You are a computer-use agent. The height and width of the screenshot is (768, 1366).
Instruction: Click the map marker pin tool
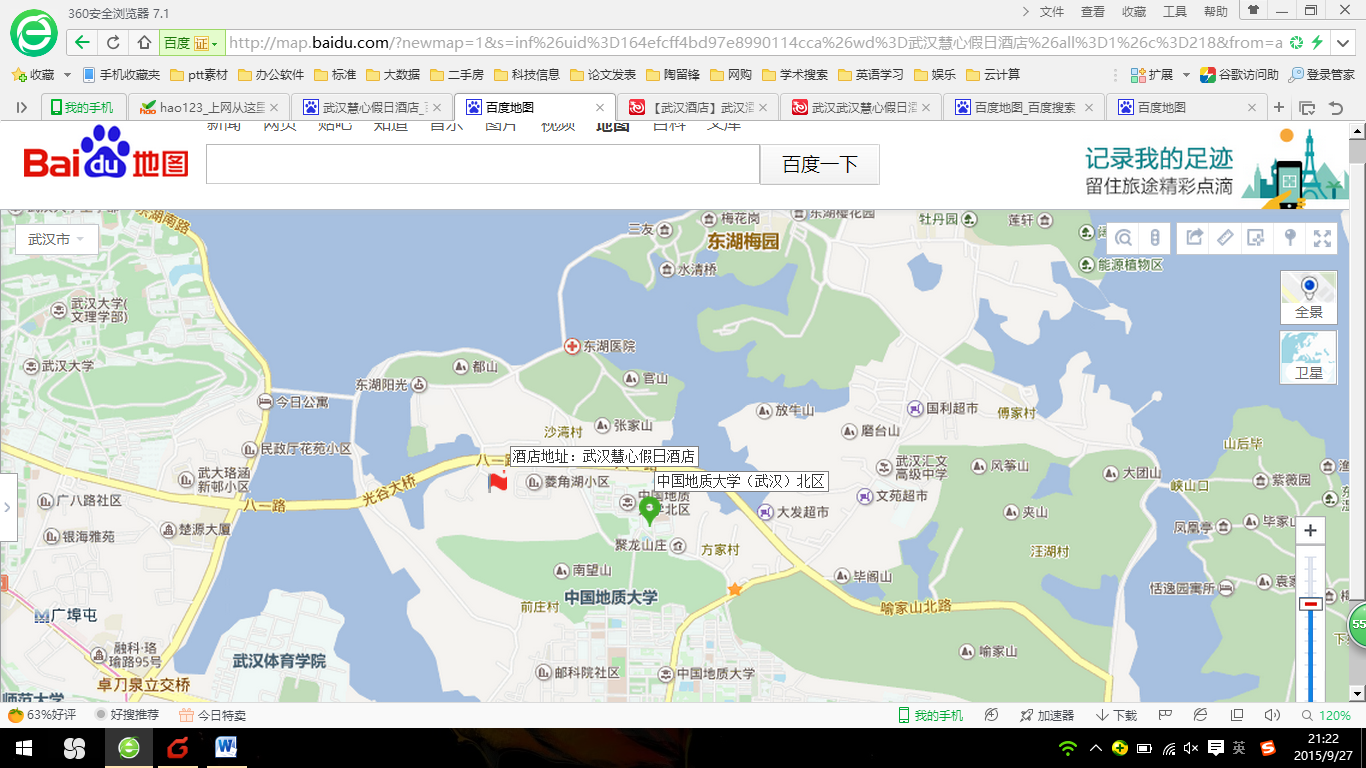1290,238
